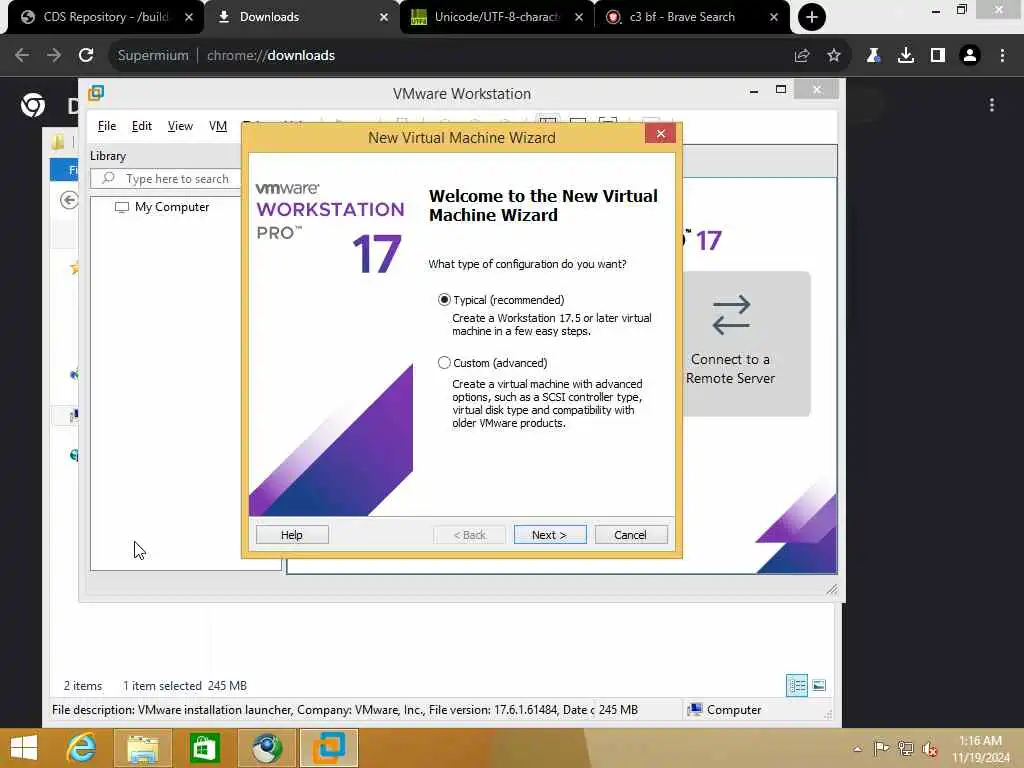Open File Explorer from the taskbar
Viewport: 1024px width, 768px height.
pos(143,748)
